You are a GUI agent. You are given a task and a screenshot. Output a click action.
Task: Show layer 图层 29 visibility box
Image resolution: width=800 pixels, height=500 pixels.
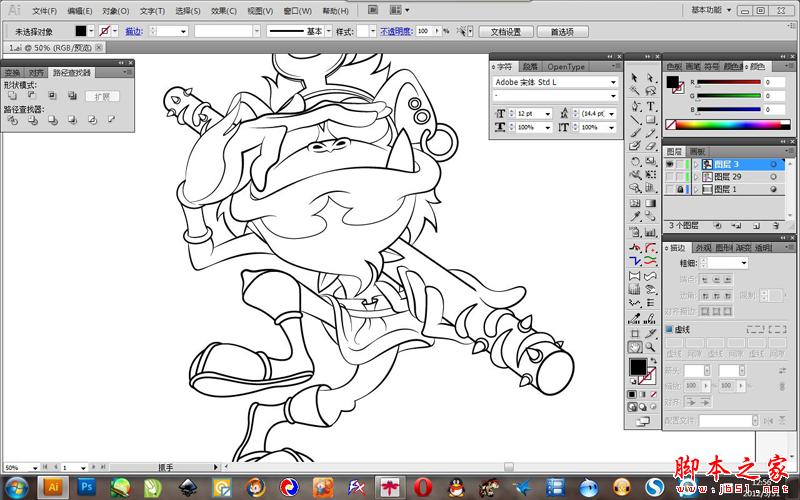pos(670,177)
